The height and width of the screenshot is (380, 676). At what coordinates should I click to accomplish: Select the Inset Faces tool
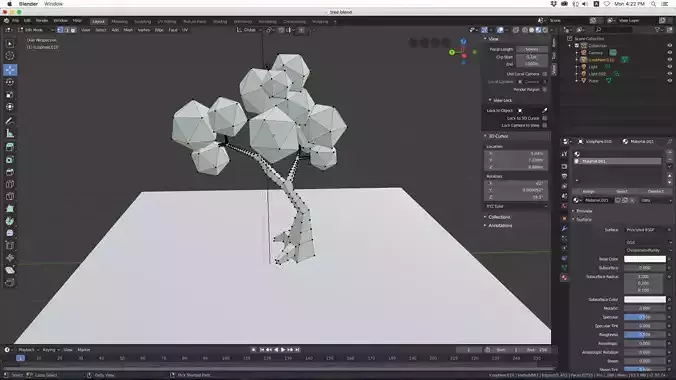[10, 160]
